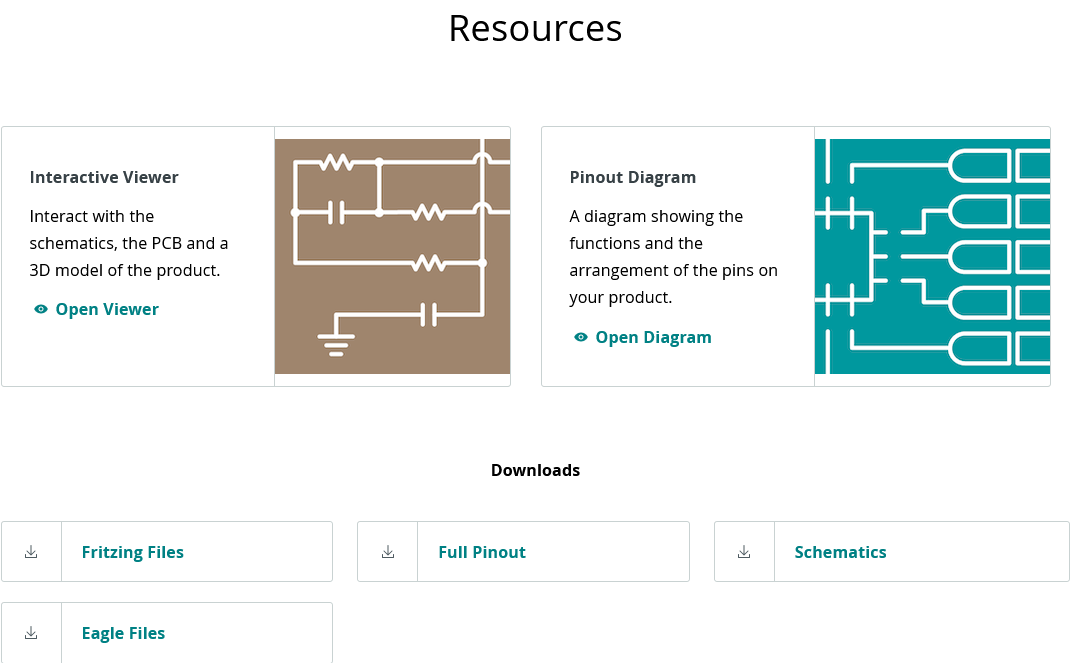Click the download icon for Eagle Files
This screenshot has height=663, width=1070.
pyautogui.click(x=31, y=633)
